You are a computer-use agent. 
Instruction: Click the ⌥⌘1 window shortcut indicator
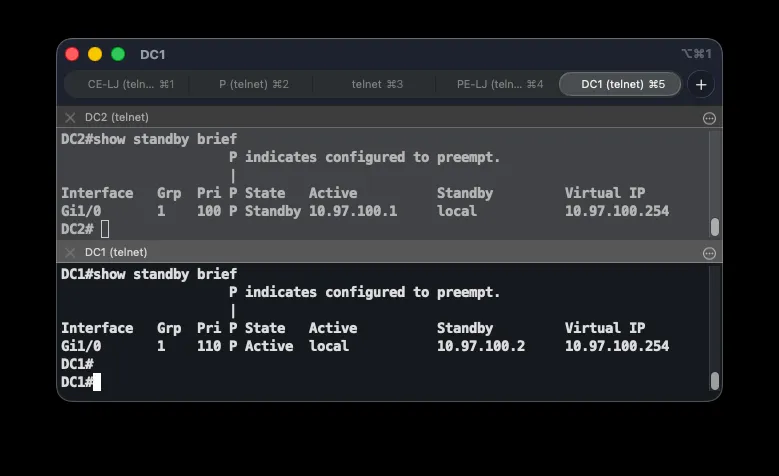[x=697, y=54]
